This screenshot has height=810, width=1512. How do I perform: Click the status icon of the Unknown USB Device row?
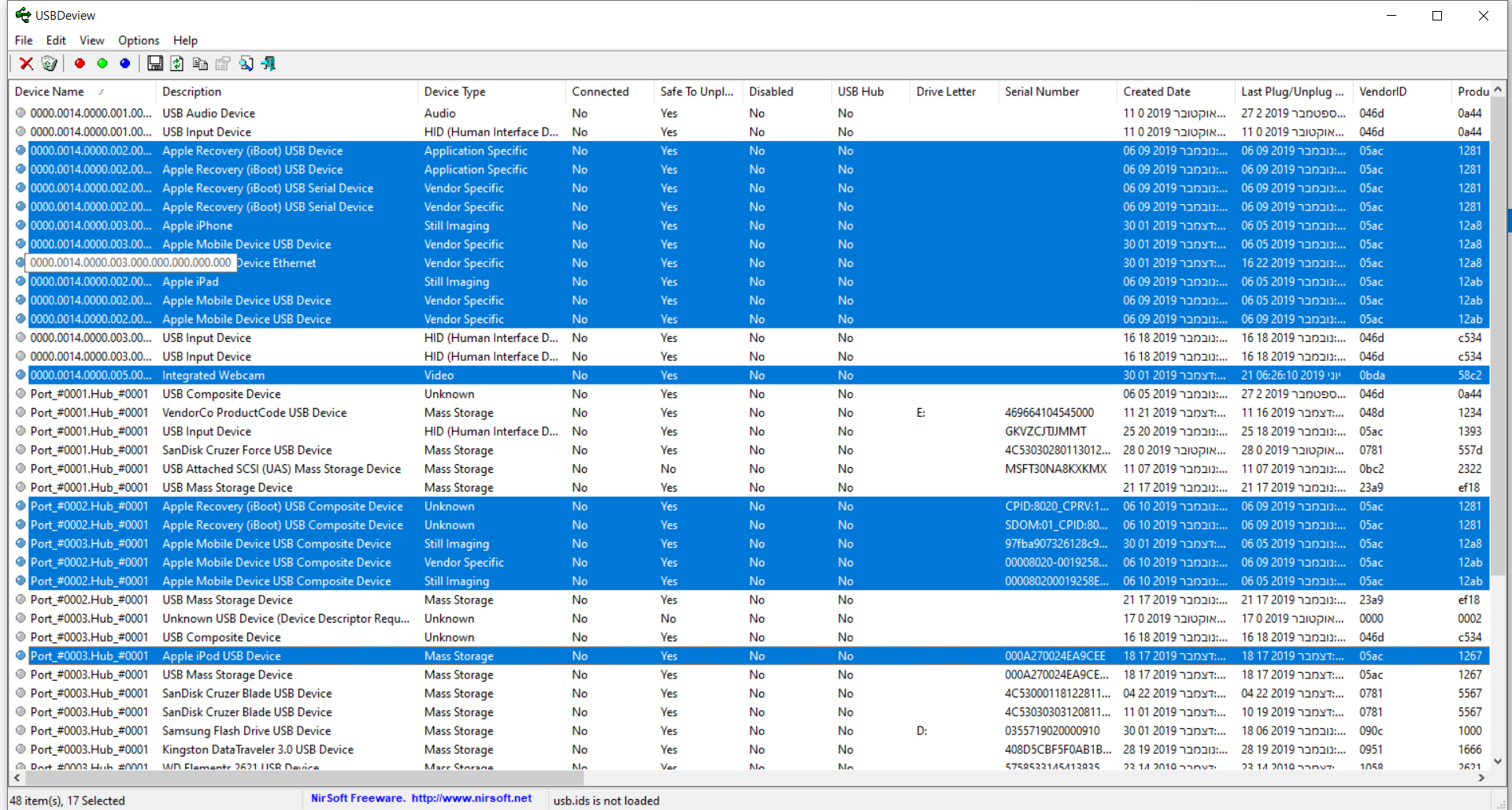pyautogui.click(x=20, y=619)
